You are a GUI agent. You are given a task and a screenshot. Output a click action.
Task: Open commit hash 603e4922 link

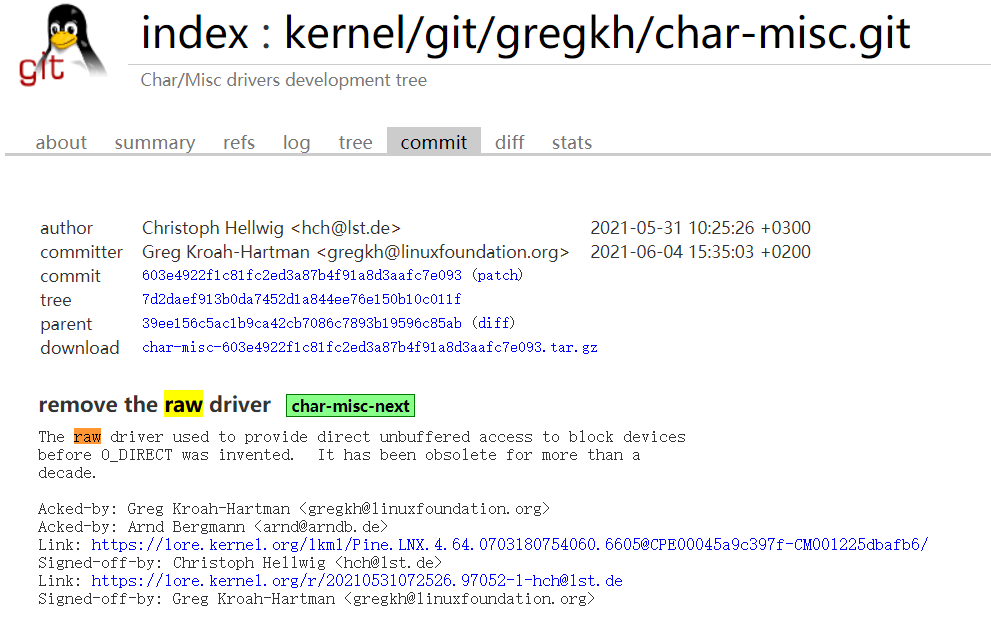click(302, 276)
